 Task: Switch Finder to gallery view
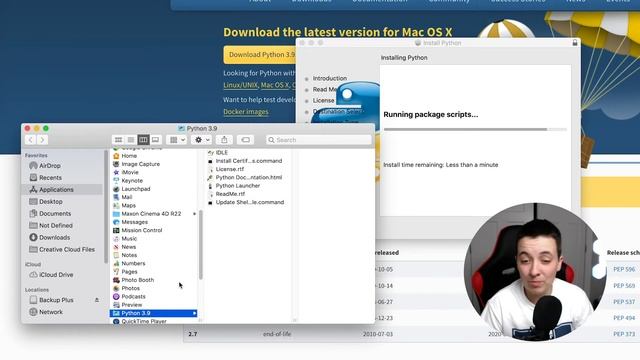click(x=156, y=140)
